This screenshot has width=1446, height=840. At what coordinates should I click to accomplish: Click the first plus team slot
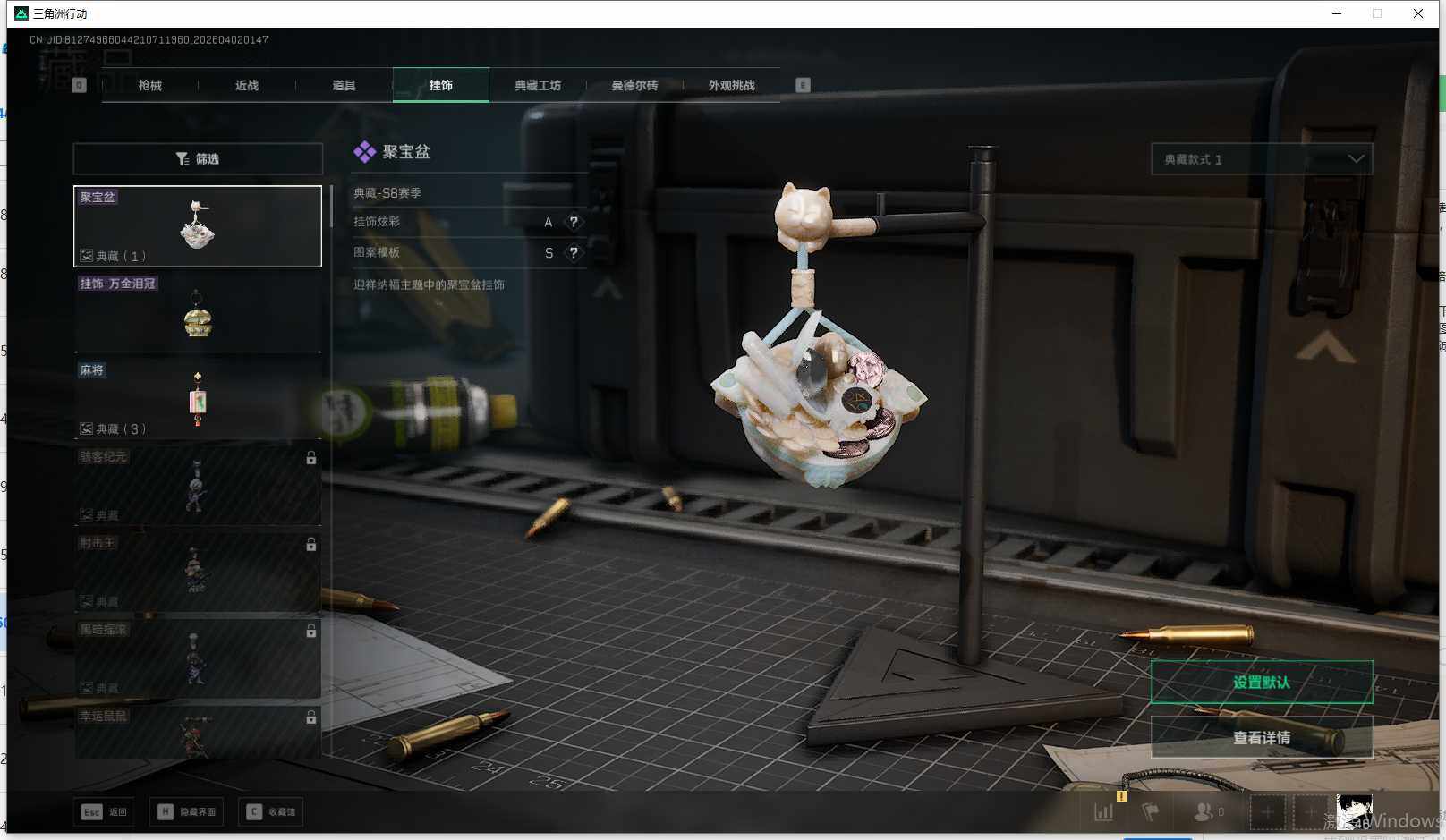[x=1268, y=812]
